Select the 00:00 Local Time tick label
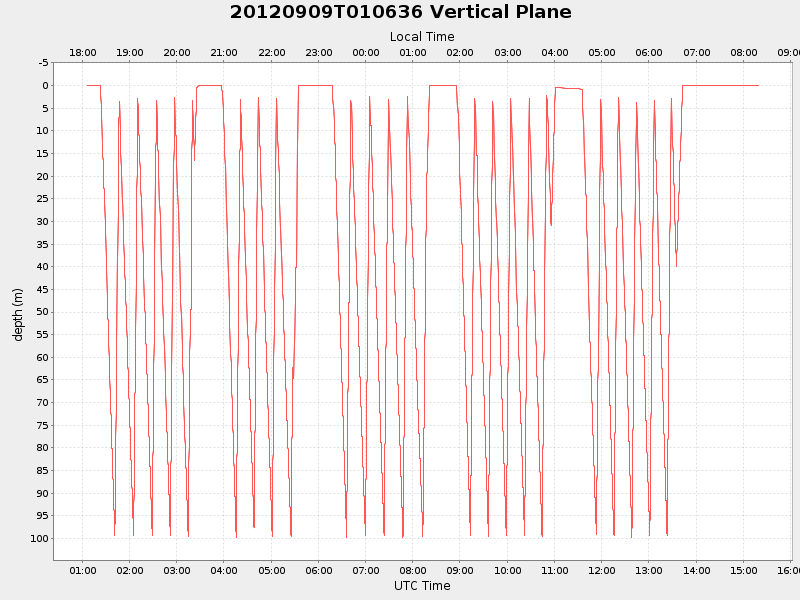The width and height of the screenshot is (800, 600). point(365,53)
